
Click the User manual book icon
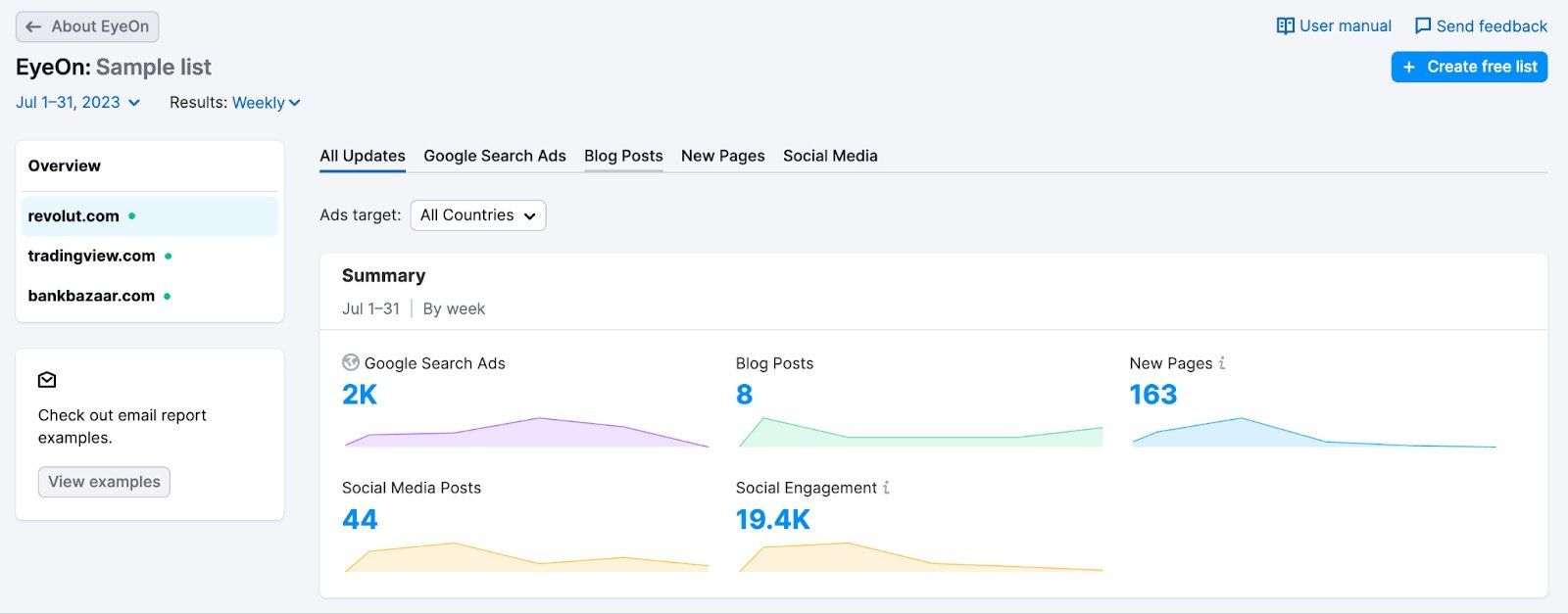(1285, 26)
